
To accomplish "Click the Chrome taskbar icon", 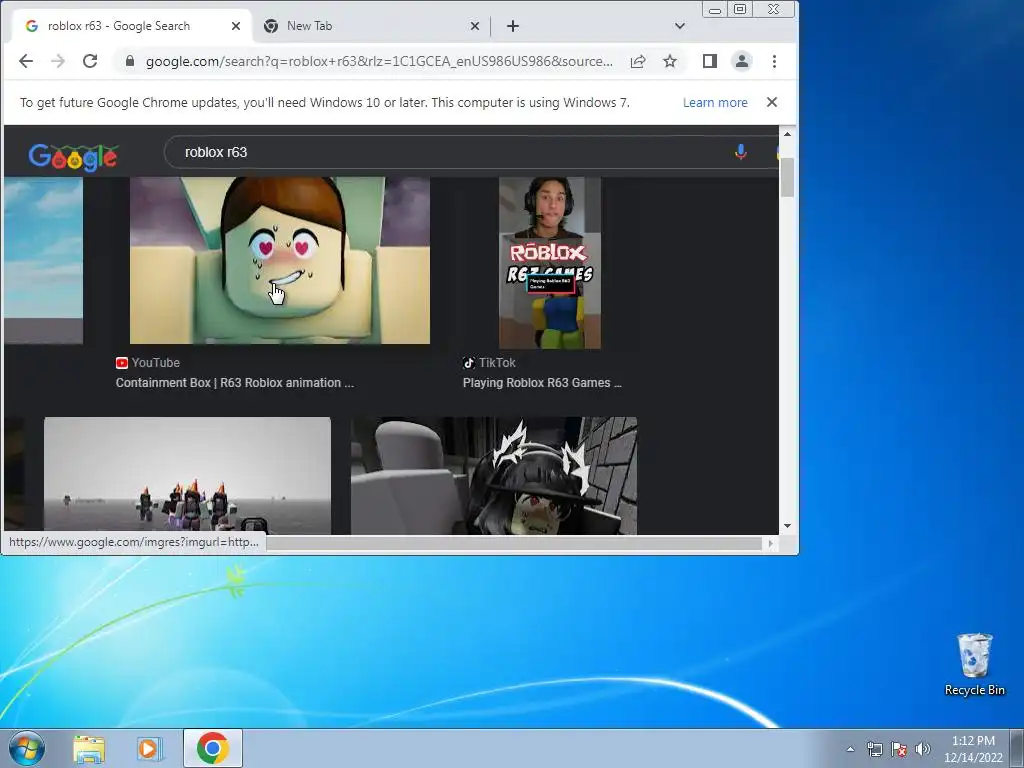I will (213, 748).
